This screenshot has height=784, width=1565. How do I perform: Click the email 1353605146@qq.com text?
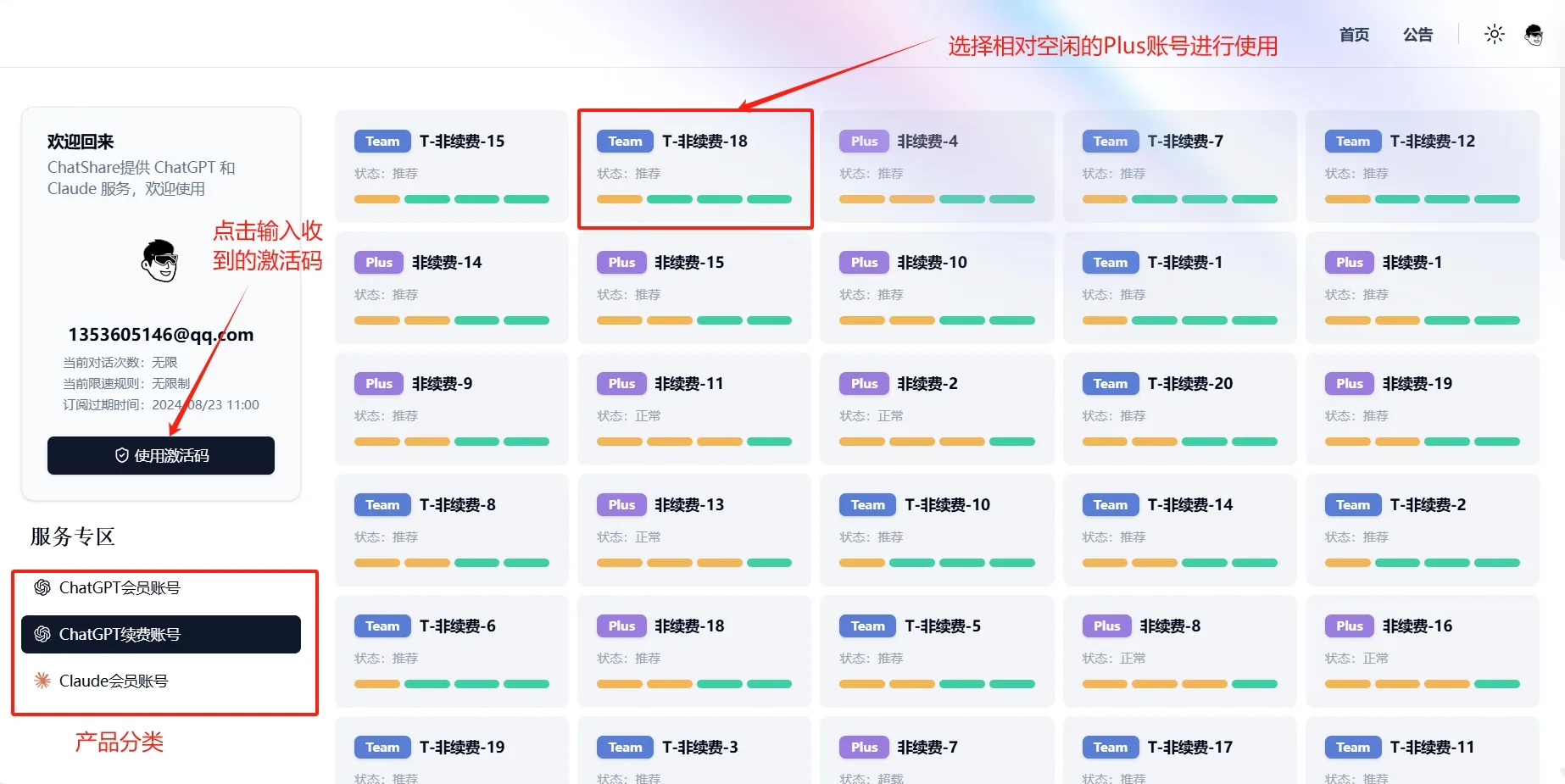pos(161,335)
